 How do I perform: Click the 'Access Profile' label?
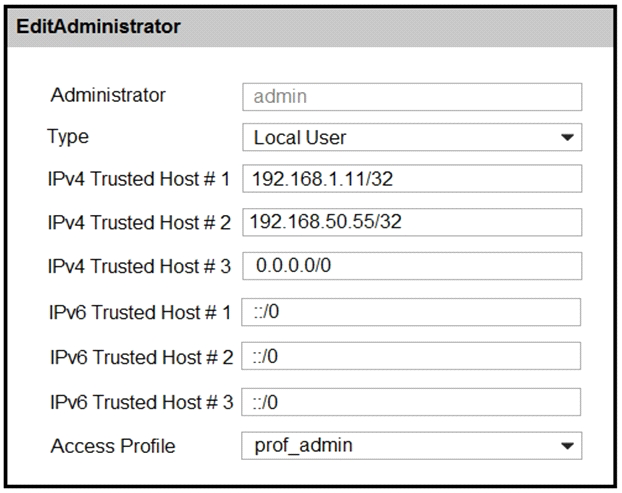click(114, 445)
